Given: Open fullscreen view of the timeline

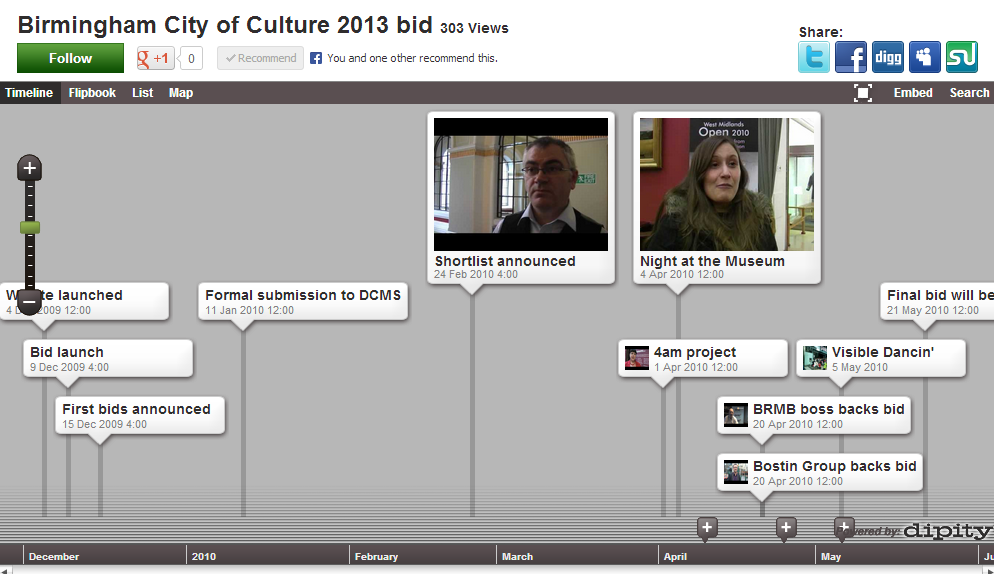Looking at the screenshot, I should [x=863, y=93].
